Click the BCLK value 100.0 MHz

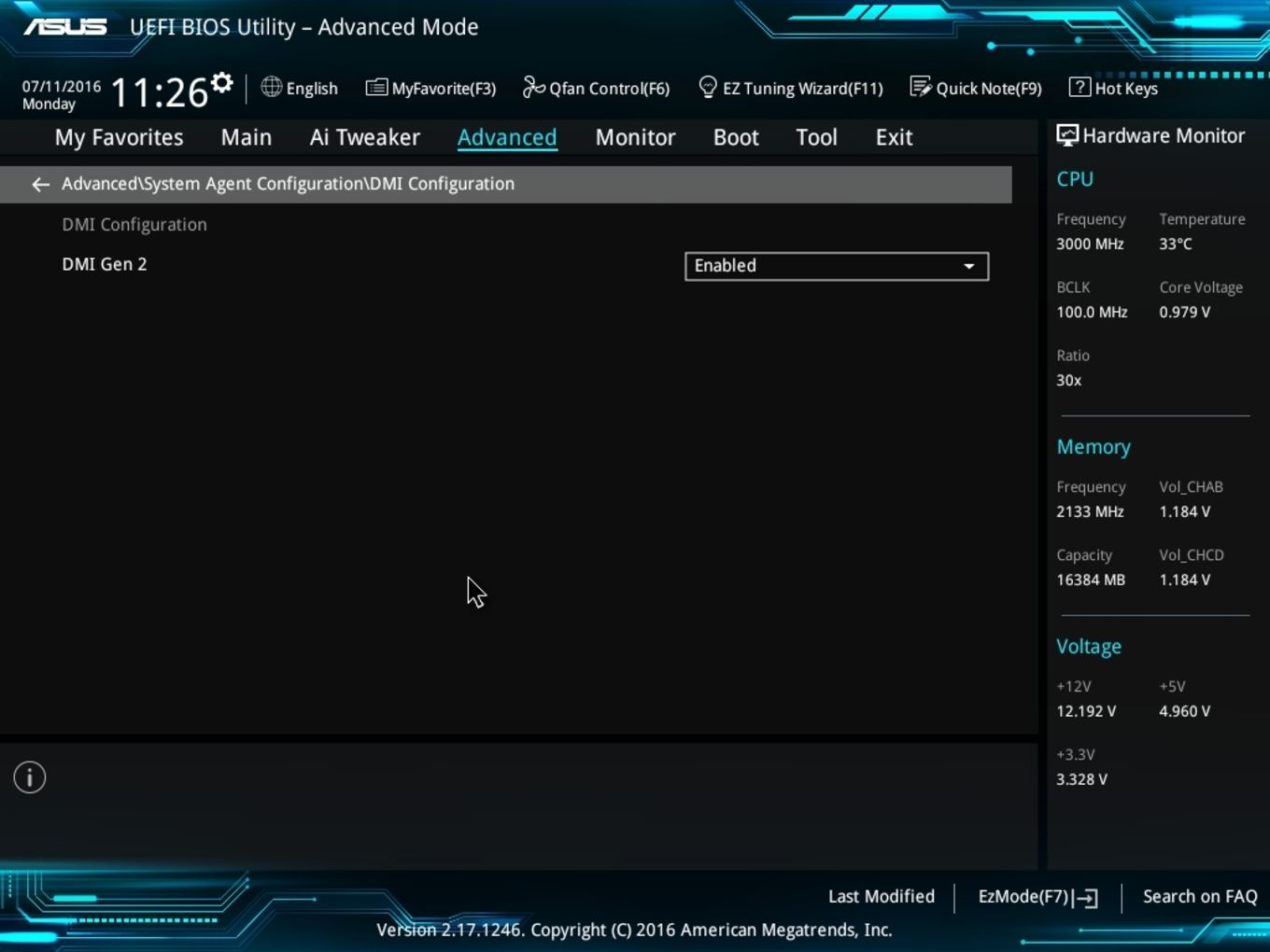click(1092, 313)
